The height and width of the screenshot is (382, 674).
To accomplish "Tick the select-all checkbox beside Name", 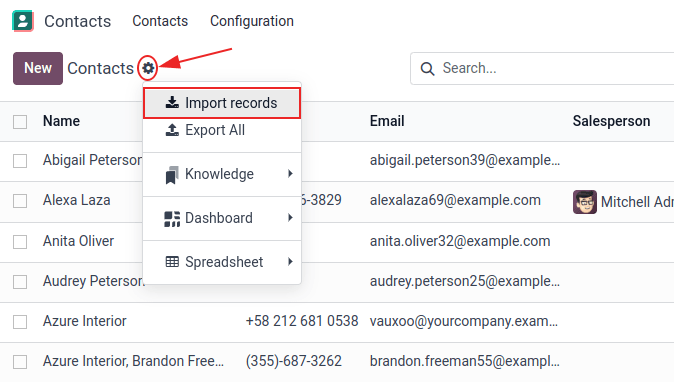I will (x=20, y=122).
